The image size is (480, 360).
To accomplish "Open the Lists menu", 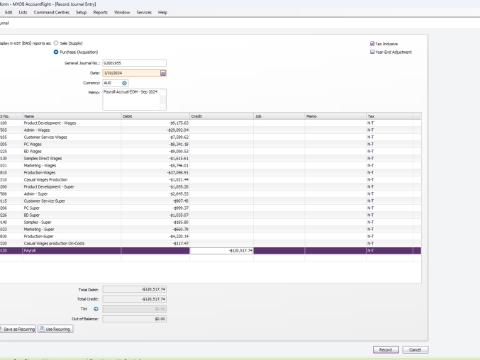I will (x=23, y=12).
